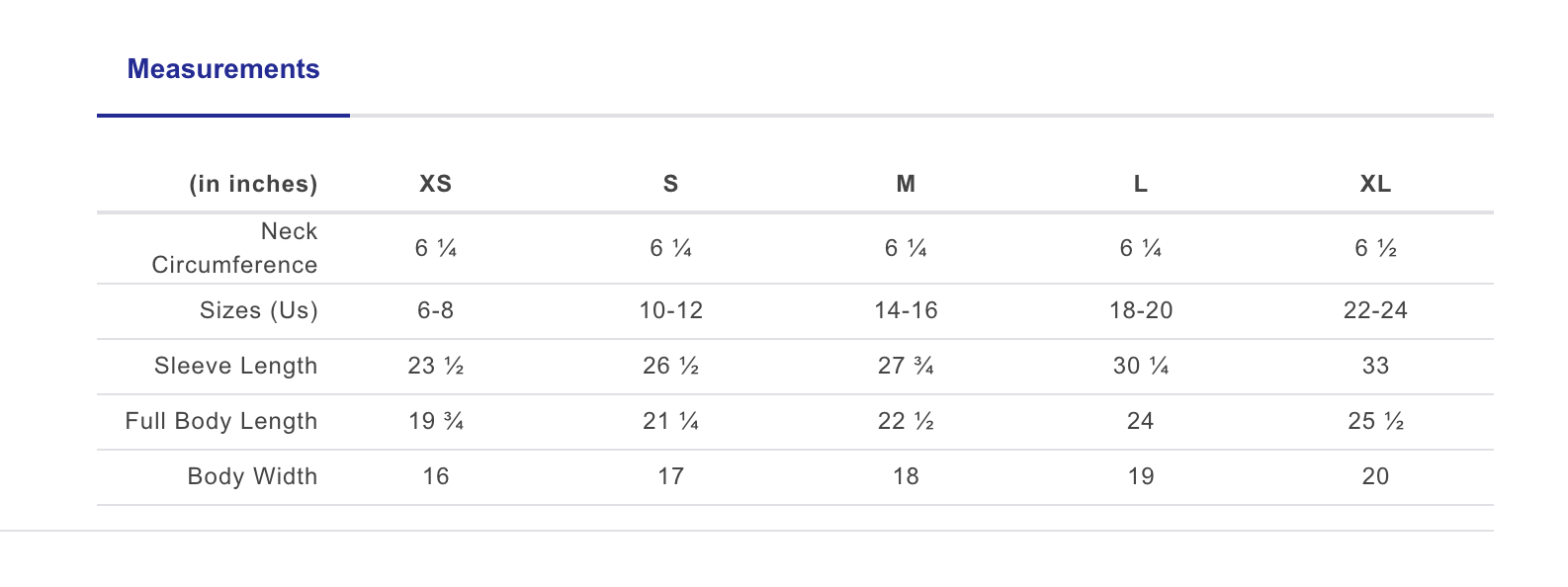Click the XS column header
Image resolution: width=1568 pixels, height=587 pixels.
pos(435,184)
